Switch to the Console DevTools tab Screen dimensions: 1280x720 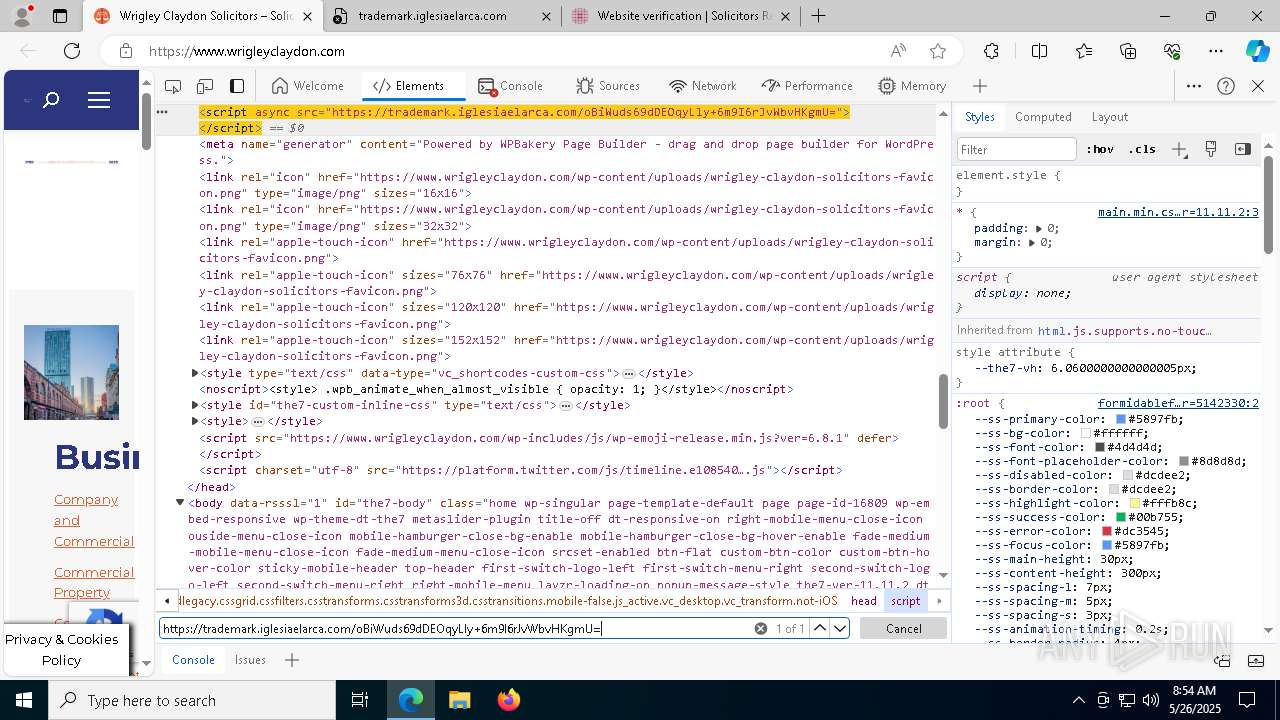[x=510, y=86]
